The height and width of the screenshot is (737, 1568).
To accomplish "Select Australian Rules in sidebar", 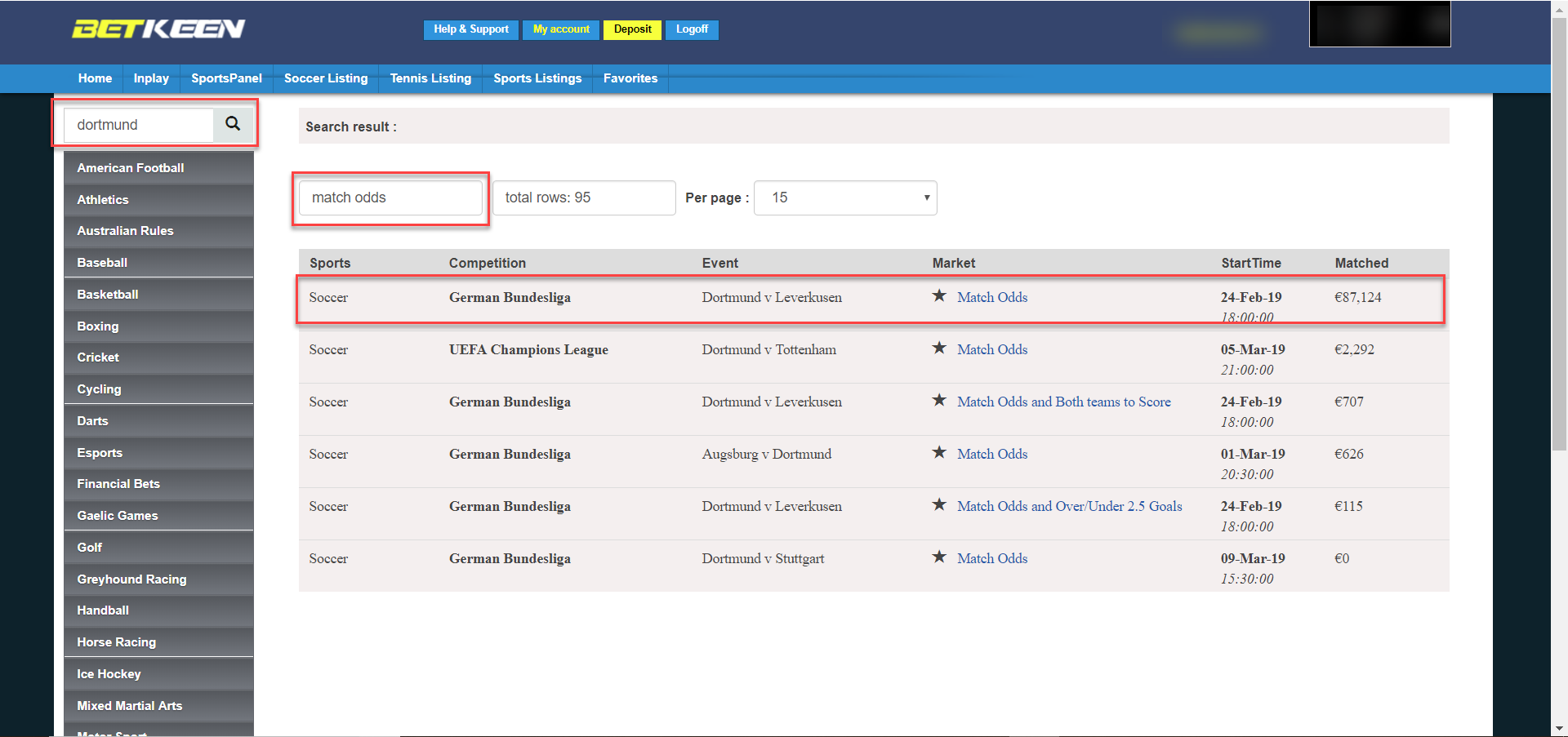I will click(x=158, y=231).
